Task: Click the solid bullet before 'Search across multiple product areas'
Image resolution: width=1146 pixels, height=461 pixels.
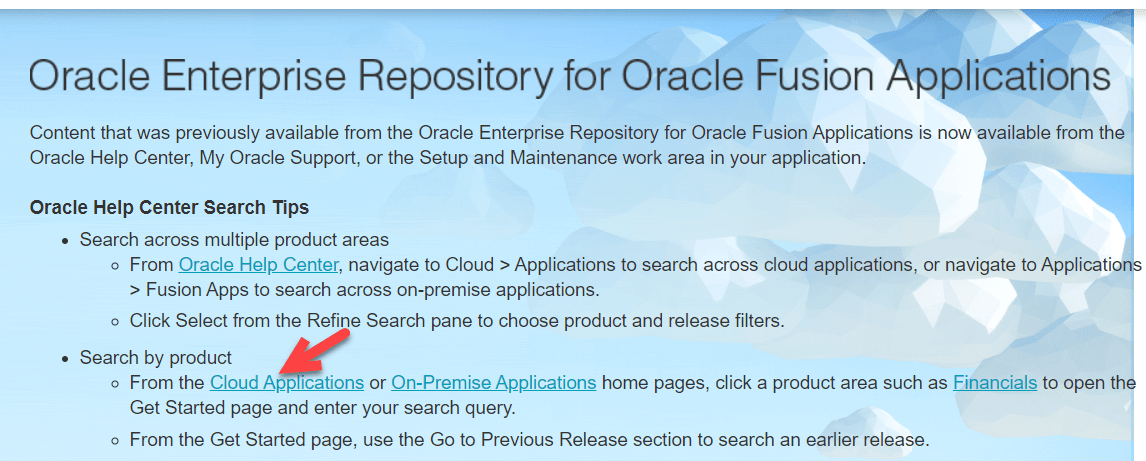Action: pyautogui.click(x=66, y=241)
